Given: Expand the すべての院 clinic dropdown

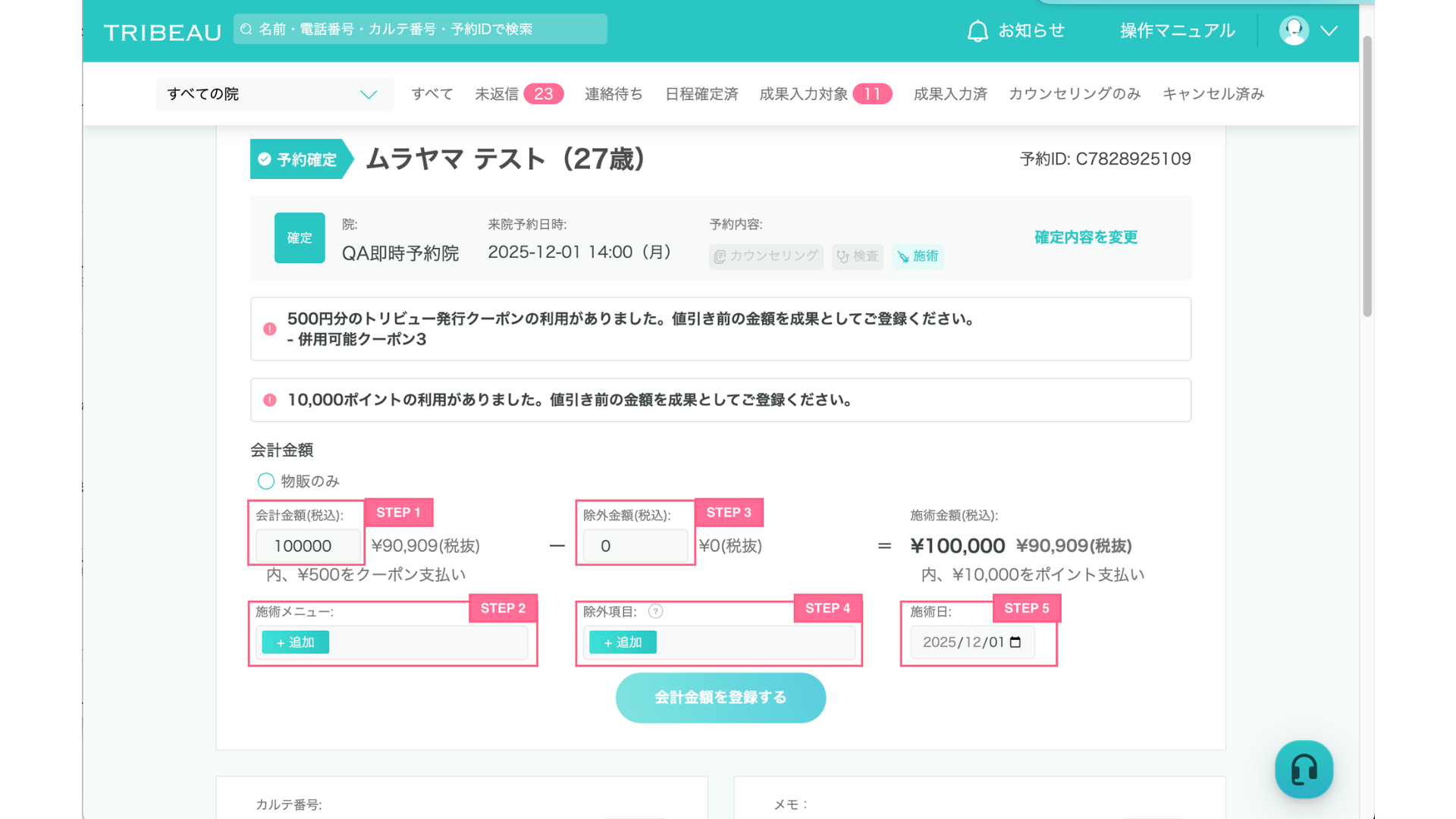Looking at the screenshot, I should (x=275, y=95).
